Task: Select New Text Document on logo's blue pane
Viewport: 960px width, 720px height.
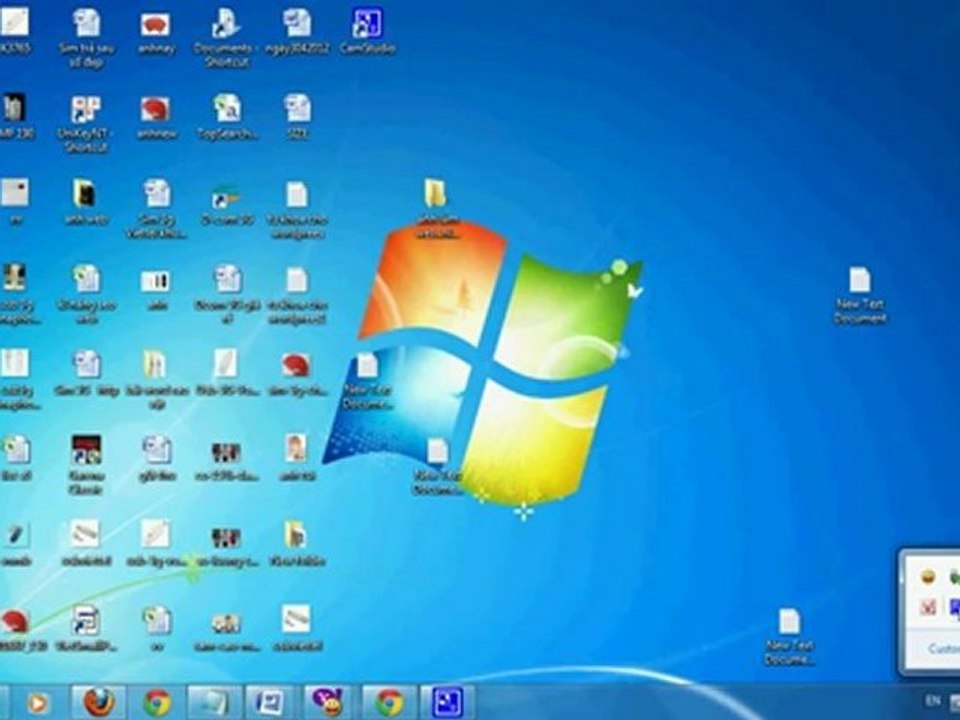Action: (367, 380)
